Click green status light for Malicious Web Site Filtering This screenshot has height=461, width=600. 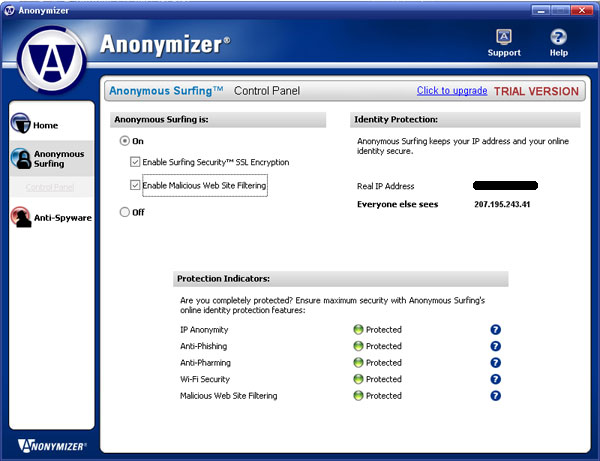(x=358, y=395)
